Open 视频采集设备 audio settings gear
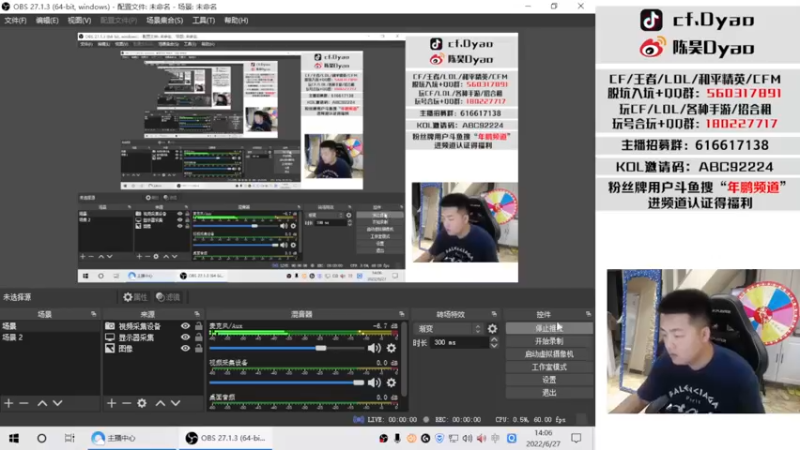 [x=391, y=383]
